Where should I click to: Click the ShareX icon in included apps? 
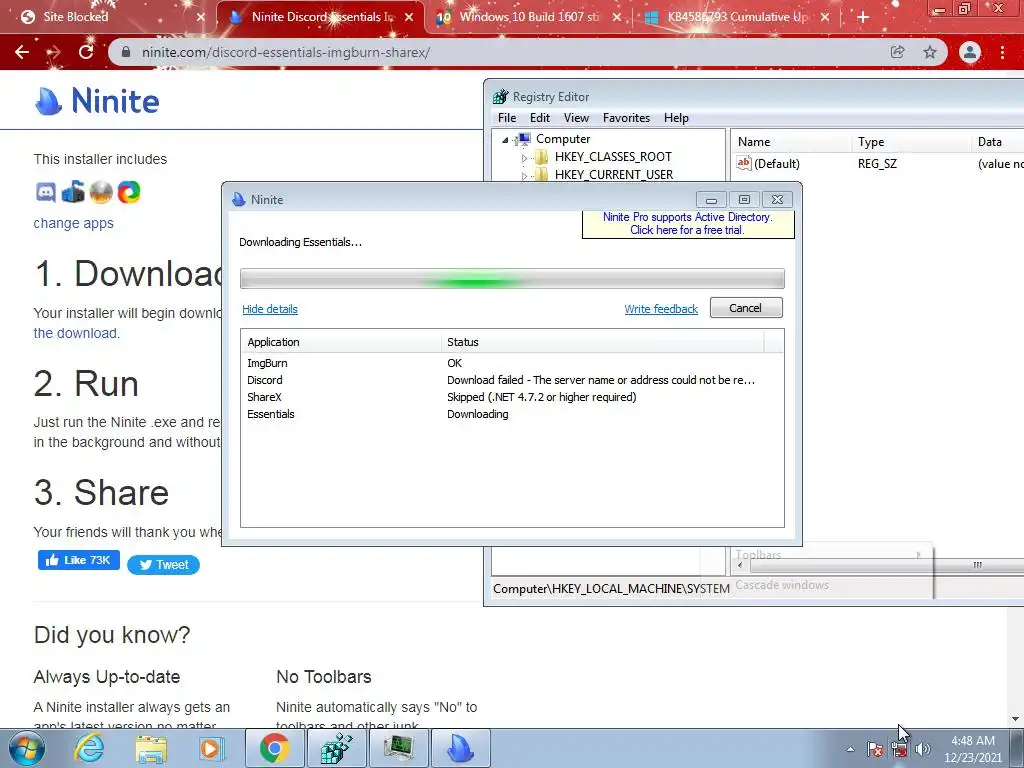129,192
